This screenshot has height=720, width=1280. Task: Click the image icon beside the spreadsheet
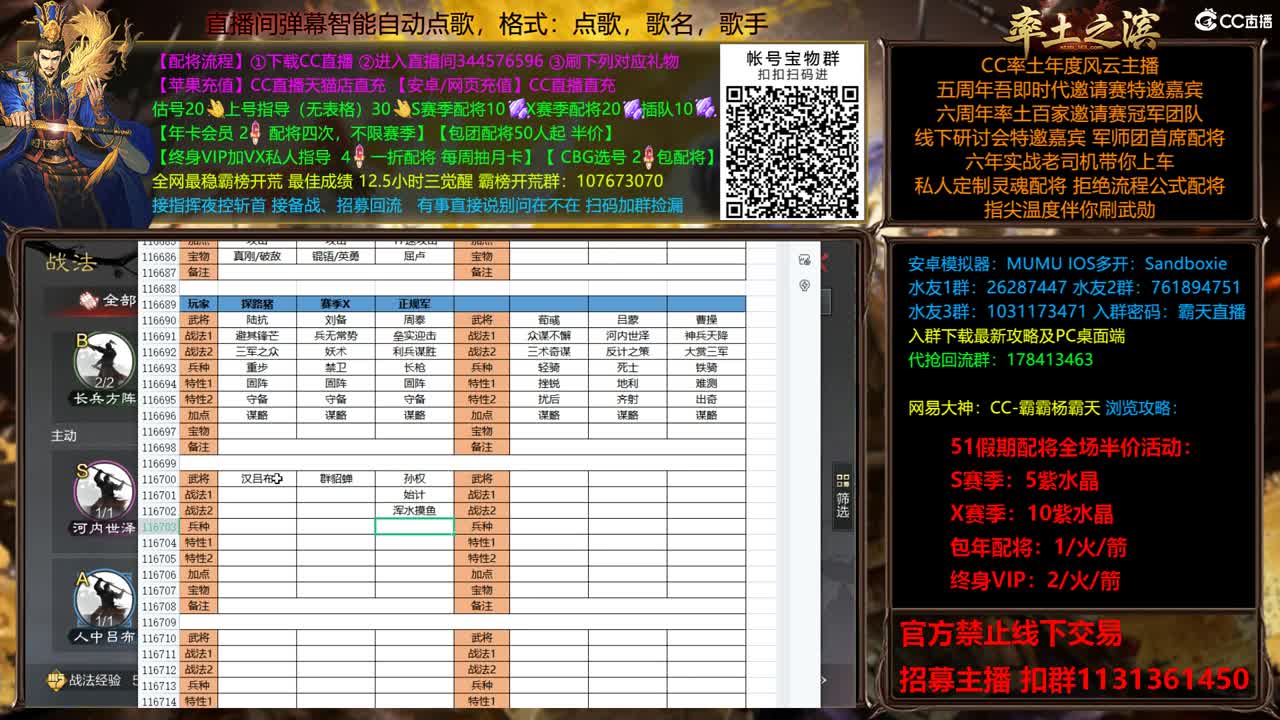point(805,260)
